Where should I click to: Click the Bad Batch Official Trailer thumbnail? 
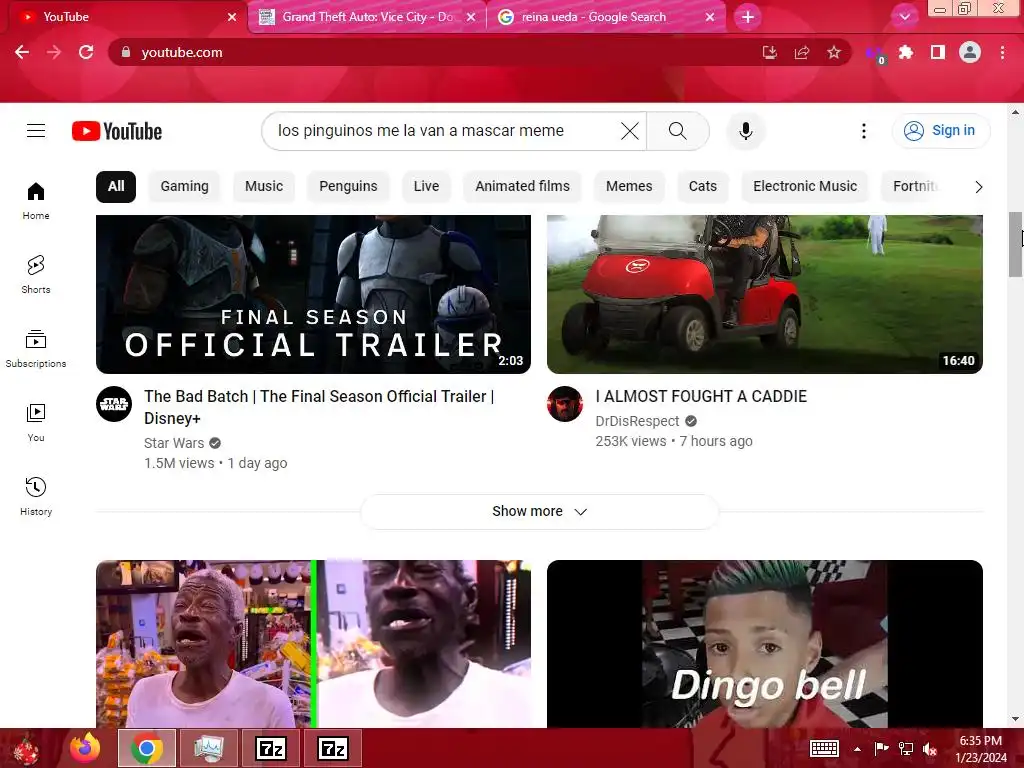pos(313,294)
